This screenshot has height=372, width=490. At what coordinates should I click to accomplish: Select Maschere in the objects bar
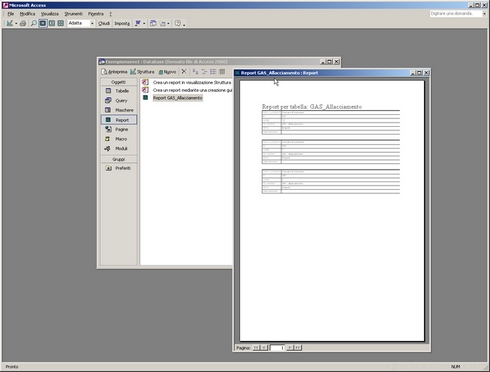[119, 110]
